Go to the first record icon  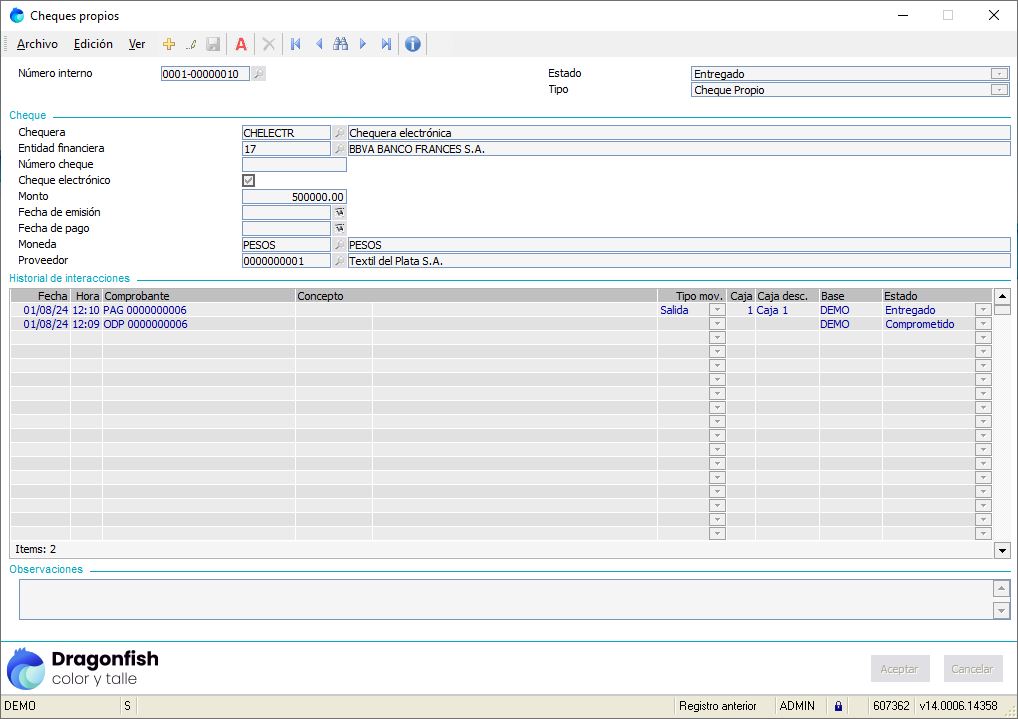click(x=296, y=44)
